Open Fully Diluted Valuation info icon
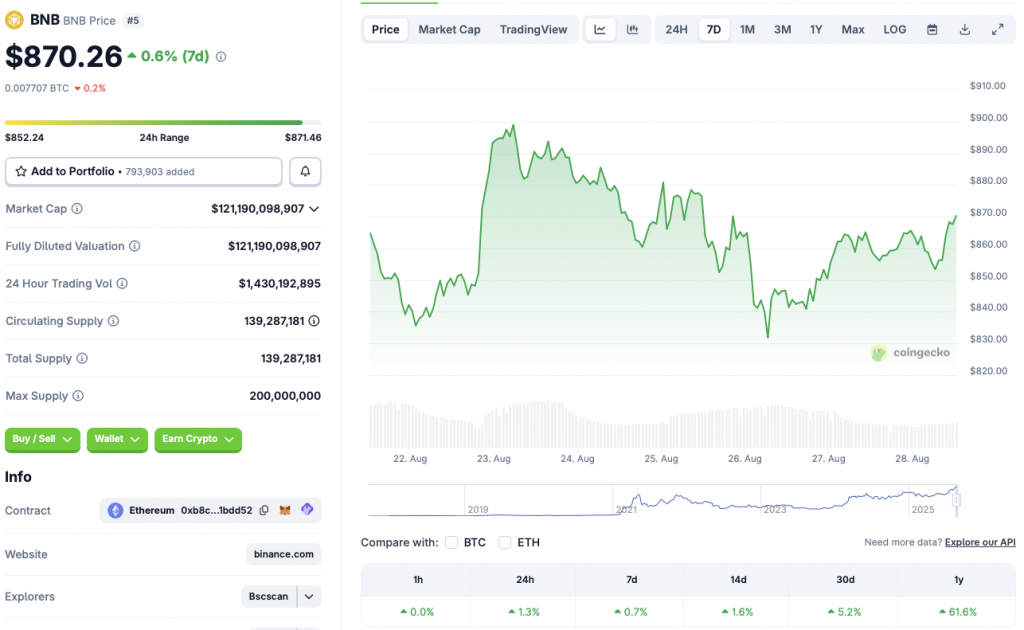 pyautogui.click(x=135, y=246)
